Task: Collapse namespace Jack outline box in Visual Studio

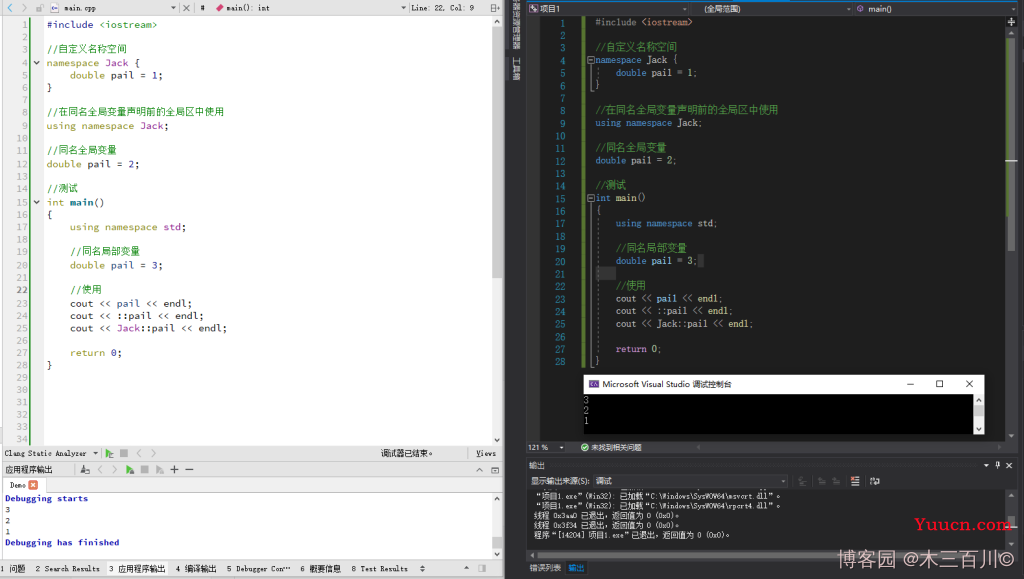Action: tap(590, 60)
